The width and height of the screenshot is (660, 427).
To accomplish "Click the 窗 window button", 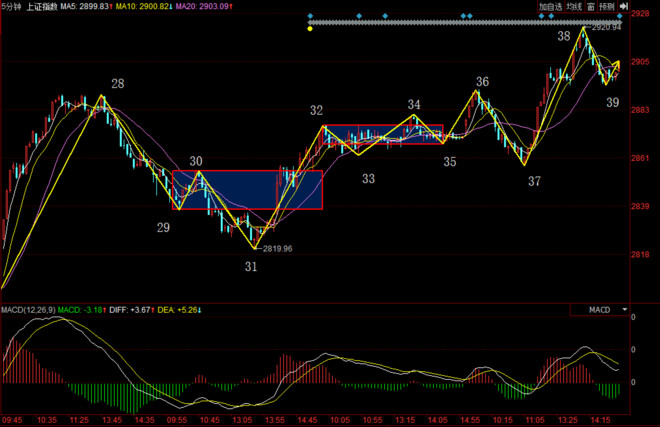I will point(591,6).
